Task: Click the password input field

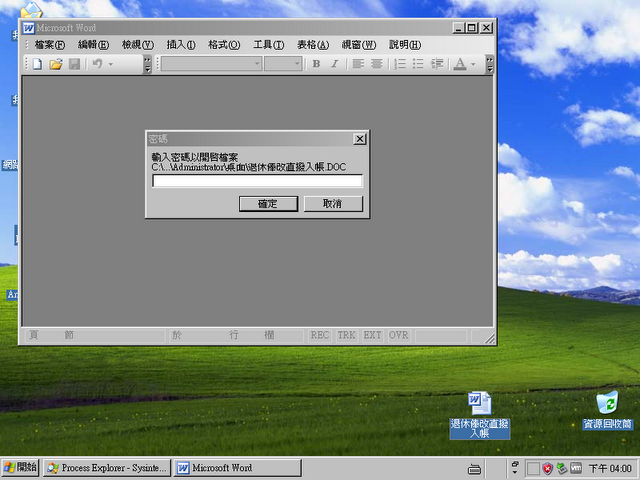Action: click(257, 181)
